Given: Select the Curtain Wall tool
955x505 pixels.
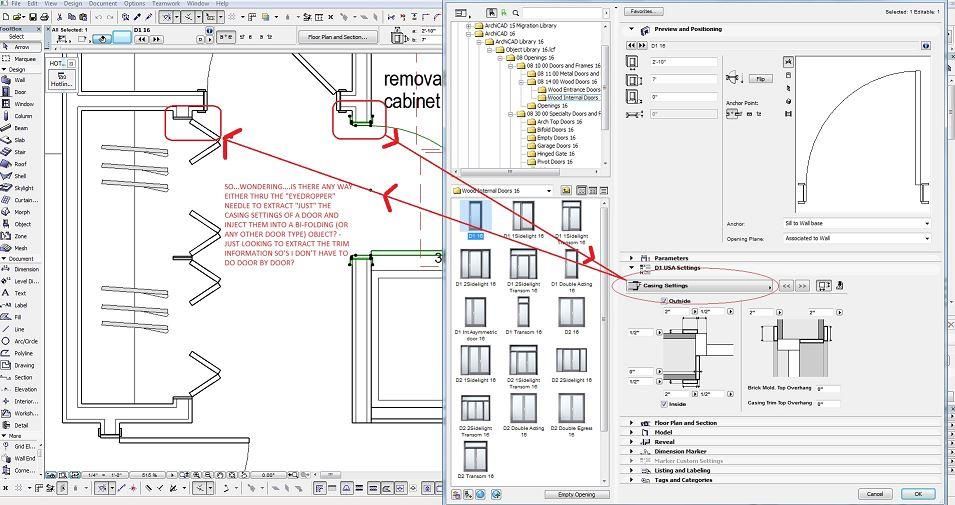Looking at the screenshot, I should coord(21,200).
